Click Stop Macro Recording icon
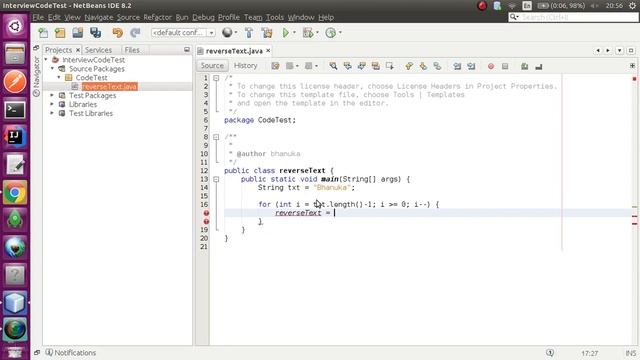This screenshot has height=360, width=640. point(505,66)
